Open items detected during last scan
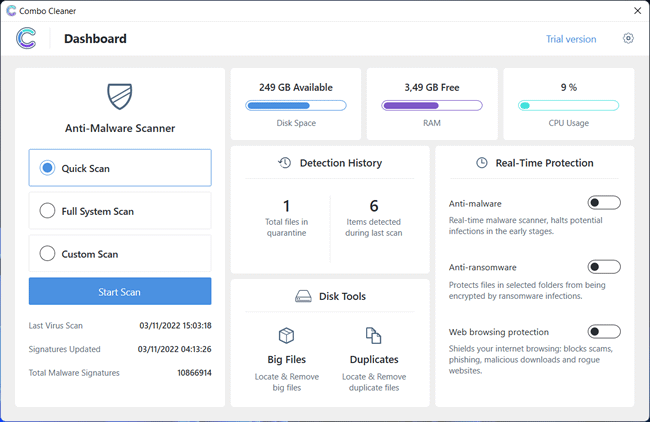 coord(374,218)
